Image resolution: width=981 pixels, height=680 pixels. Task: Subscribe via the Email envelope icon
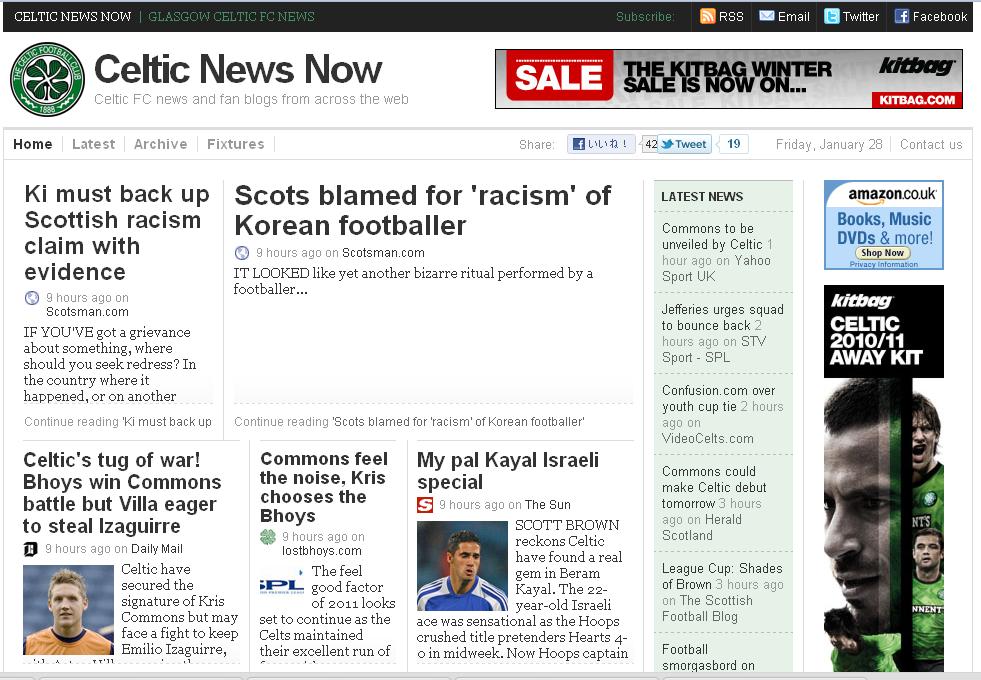coord(767,16)
